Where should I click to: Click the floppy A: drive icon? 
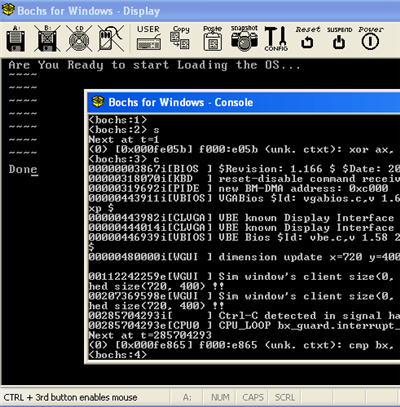pyautogui.click(x=16, y=38)
